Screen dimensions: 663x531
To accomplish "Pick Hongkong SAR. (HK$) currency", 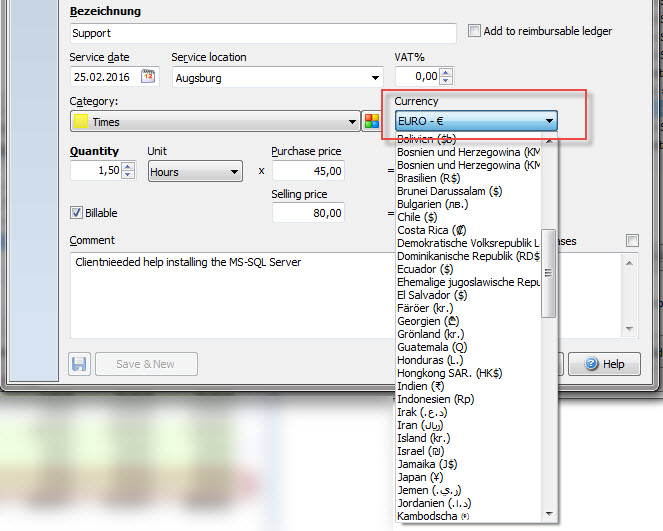I will point(451,373).
